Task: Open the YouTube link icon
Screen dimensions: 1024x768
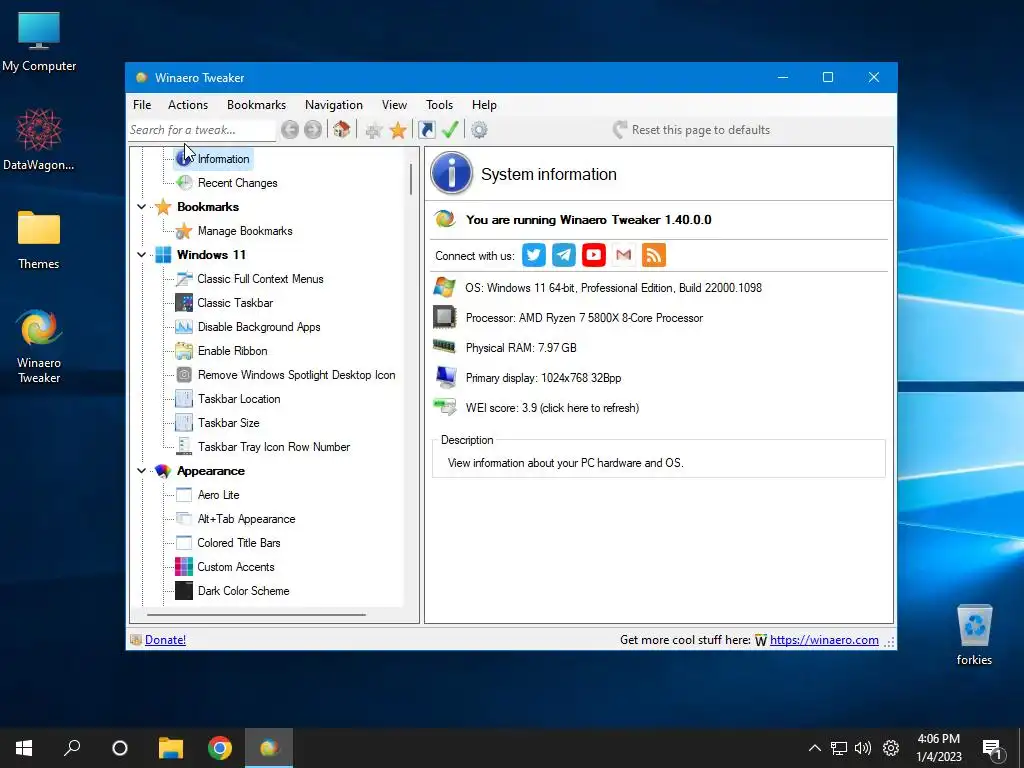Action: pos(594,255)
